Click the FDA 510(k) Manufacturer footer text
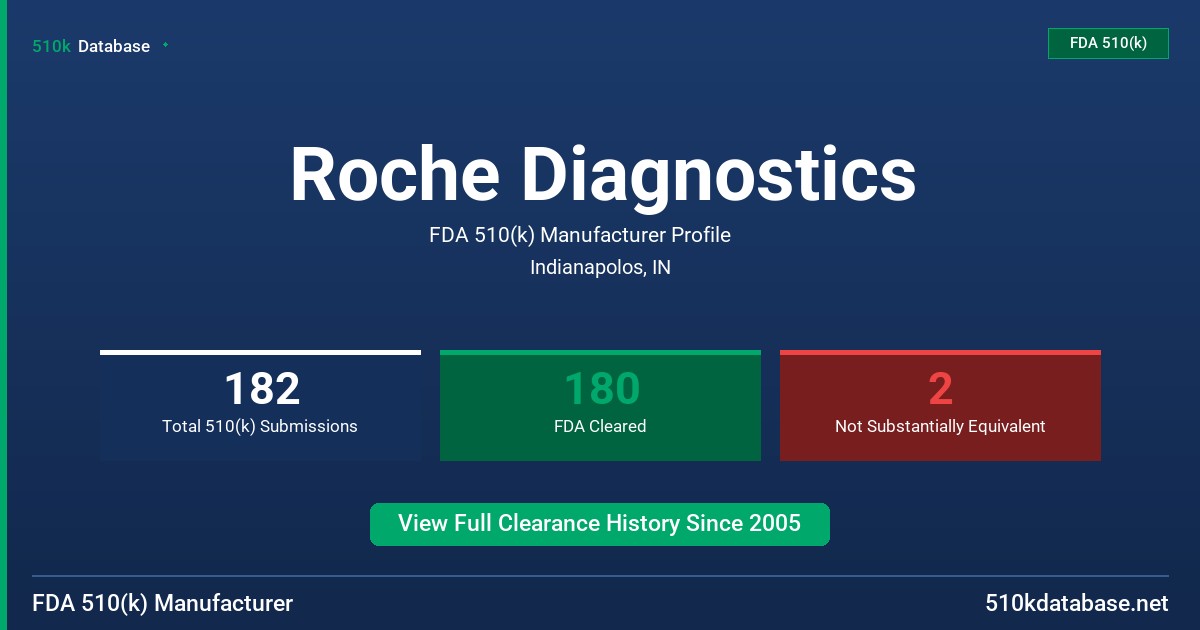This screenshot has width=1200, height=630. 163,604
